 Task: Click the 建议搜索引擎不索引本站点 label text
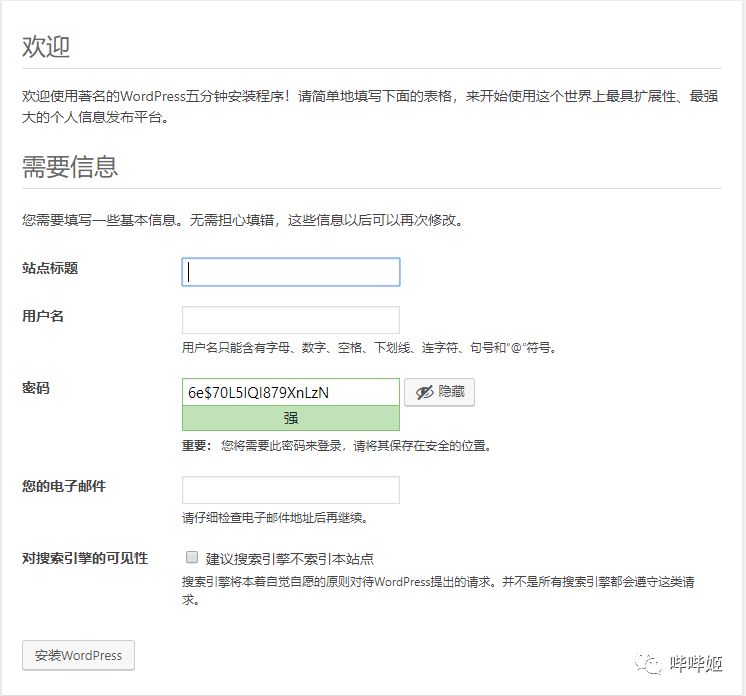pyautogui.click(x=289, y=559)
